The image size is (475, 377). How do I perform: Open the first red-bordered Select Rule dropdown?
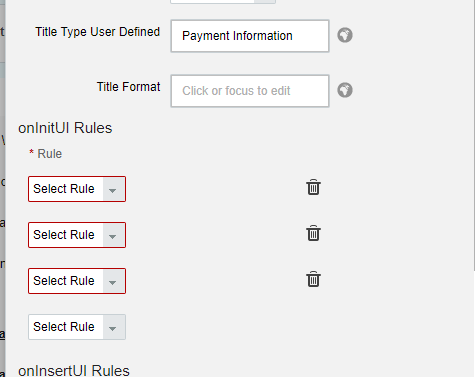click(x=77, y=189)
